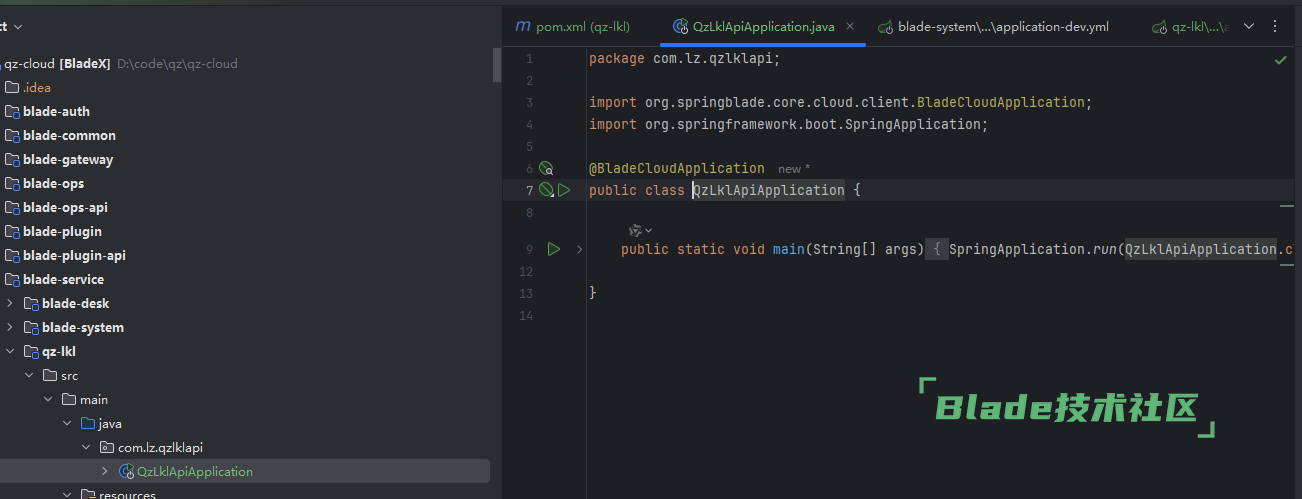Collapse the resources folder

67,494
